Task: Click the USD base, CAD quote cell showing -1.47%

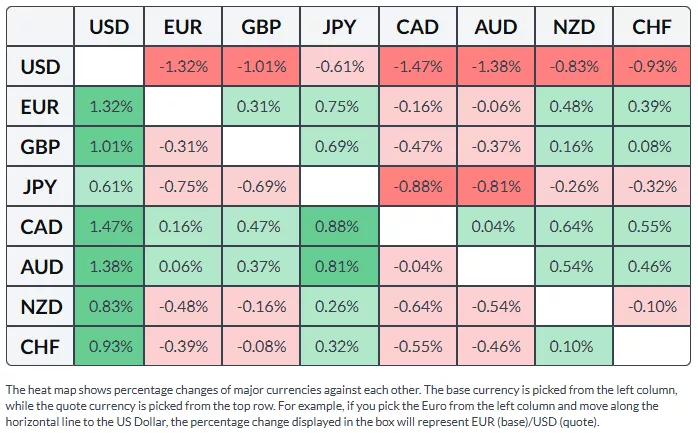Action: pos(418,67)
